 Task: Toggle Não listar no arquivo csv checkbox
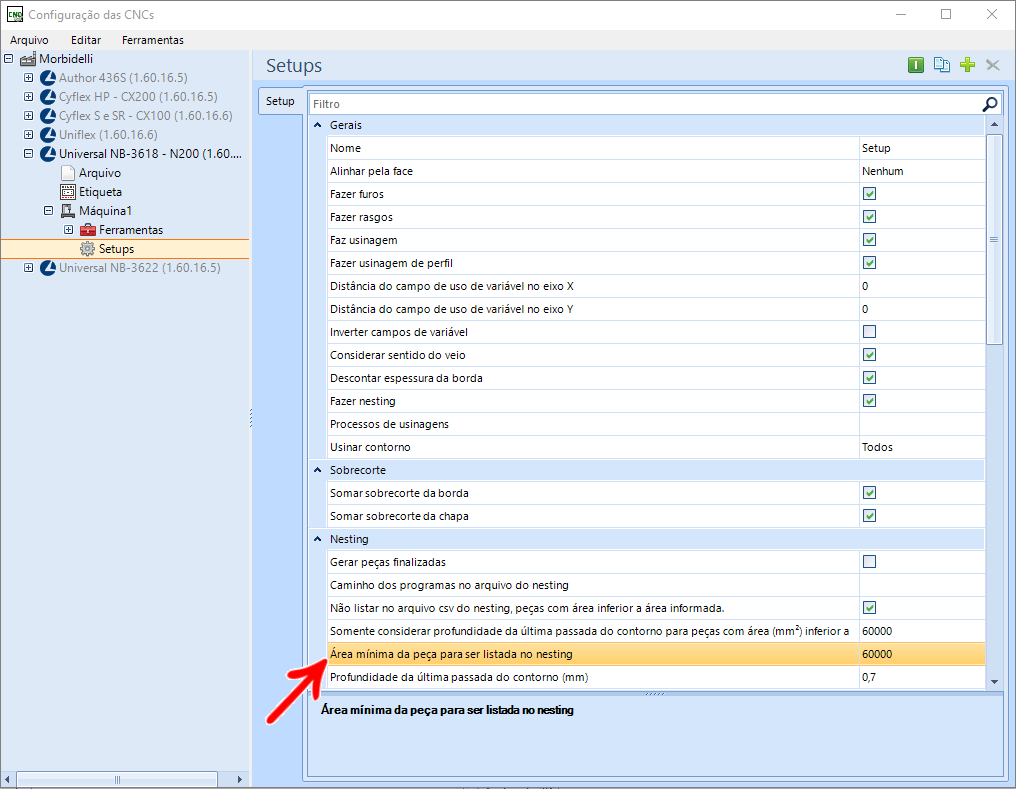(870, 608)
